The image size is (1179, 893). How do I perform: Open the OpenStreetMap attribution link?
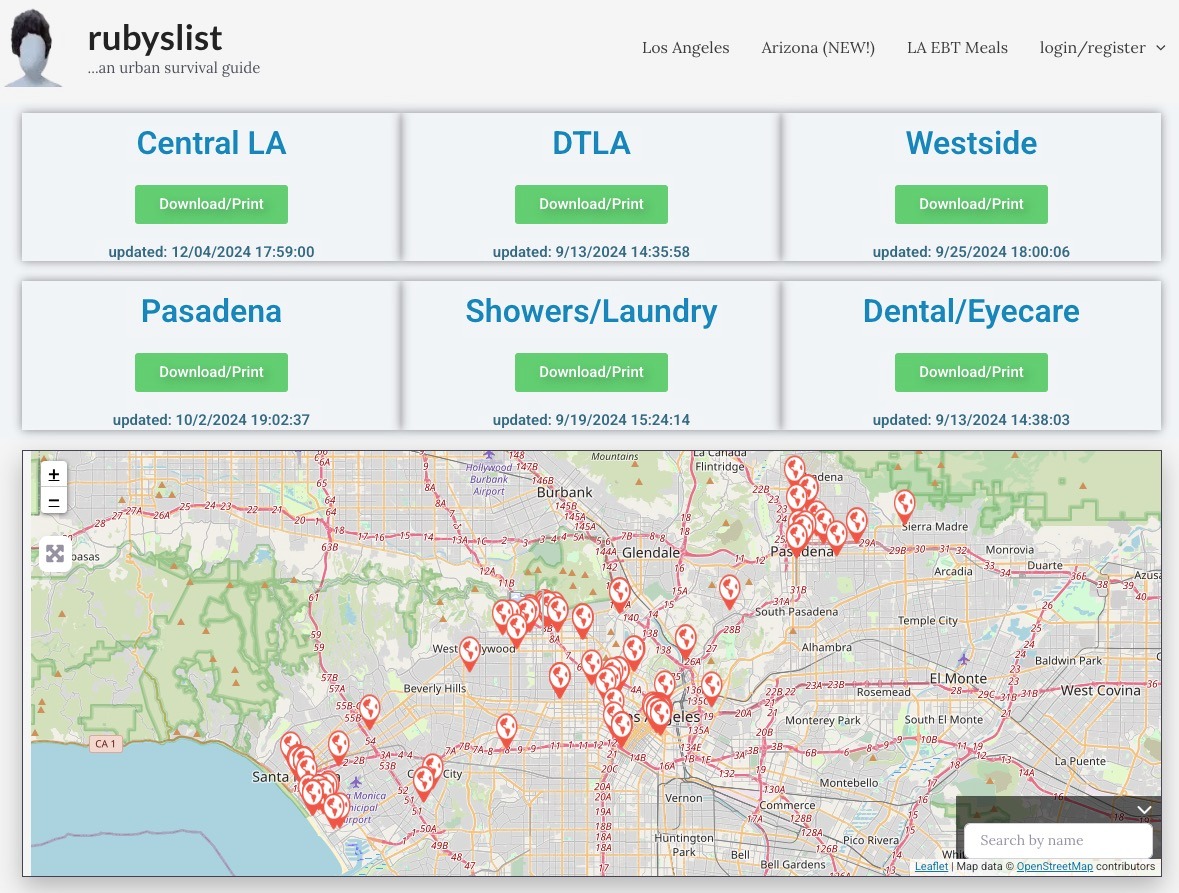(1054, 866)
